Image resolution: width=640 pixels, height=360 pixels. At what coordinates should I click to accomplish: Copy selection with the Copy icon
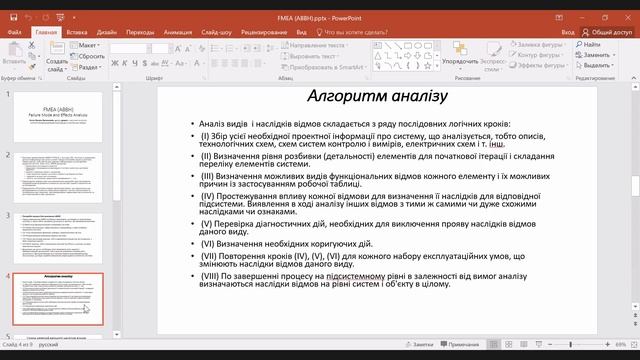[x=32, y=56]
